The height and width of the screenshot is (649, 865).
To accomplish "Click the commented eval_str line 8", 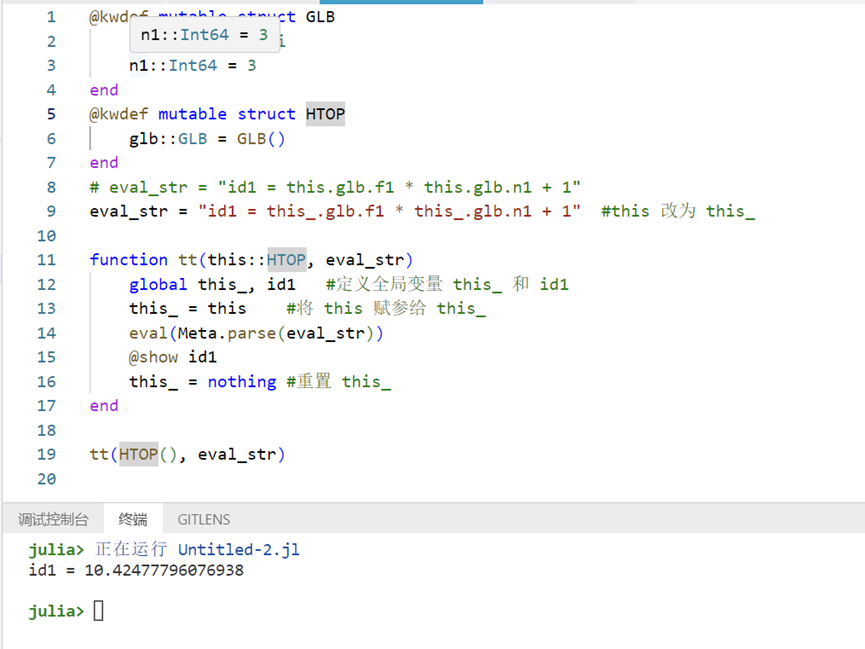I will click(335, 187).
